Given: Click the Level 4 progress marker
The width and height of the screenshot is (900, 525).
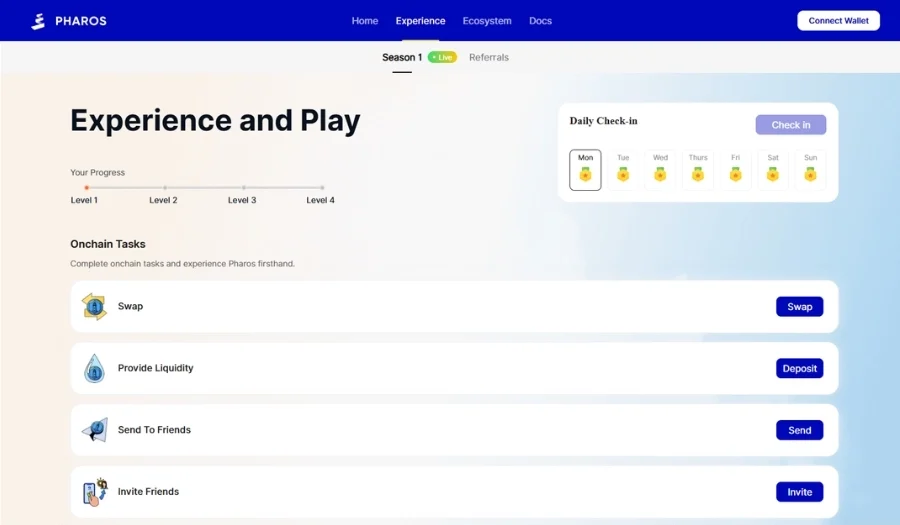Looking at the screenshot, I should 322,188.
